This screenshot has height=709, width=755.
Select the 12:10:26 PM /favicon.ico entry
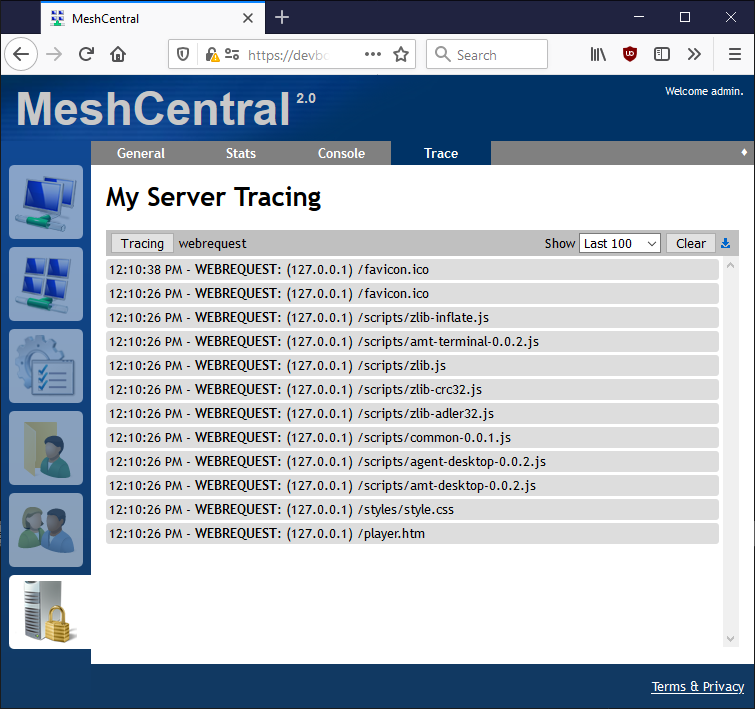click(412, 294)
